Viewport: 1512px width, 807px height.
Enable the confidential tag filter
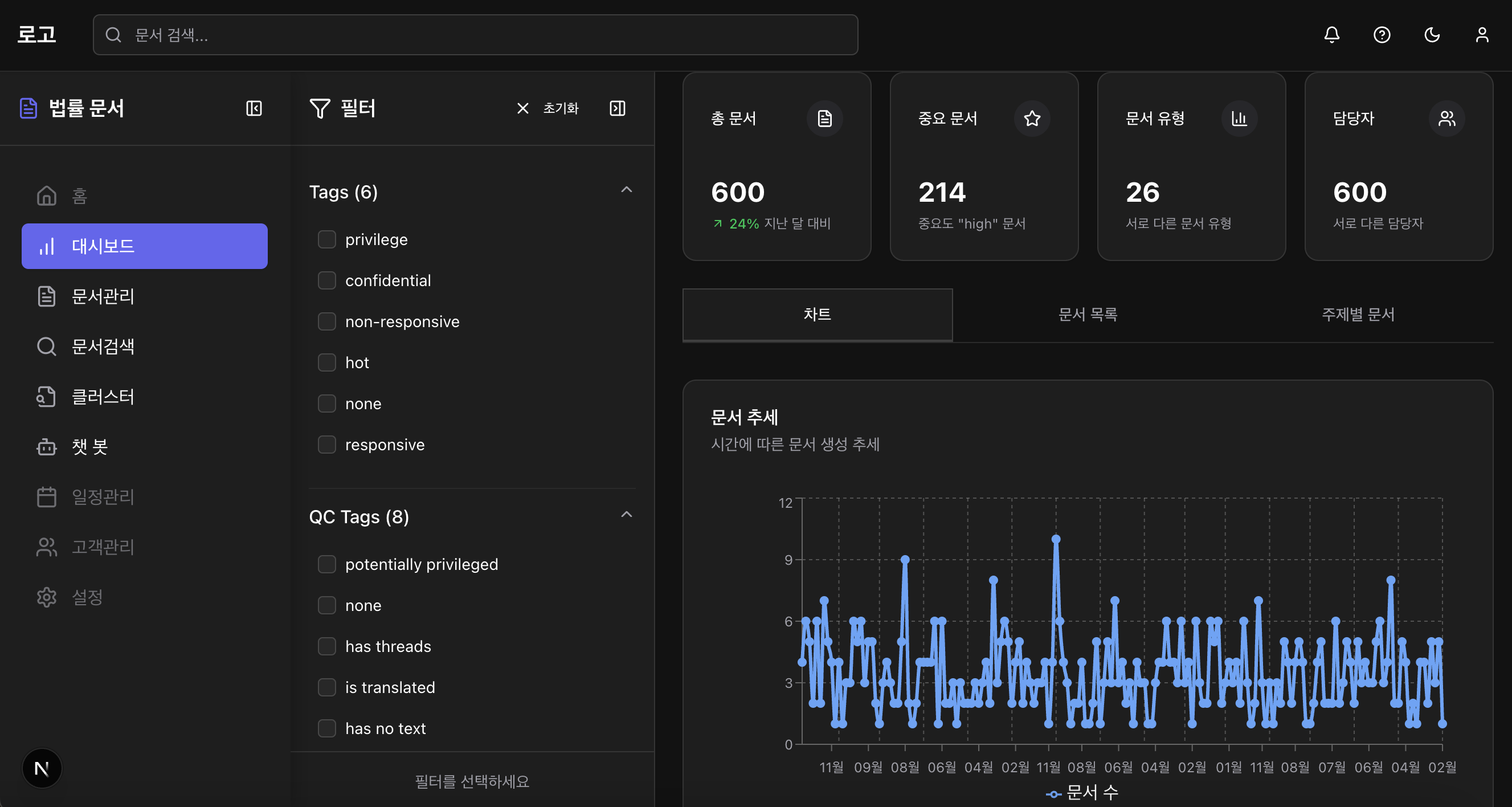pos(327,281)
